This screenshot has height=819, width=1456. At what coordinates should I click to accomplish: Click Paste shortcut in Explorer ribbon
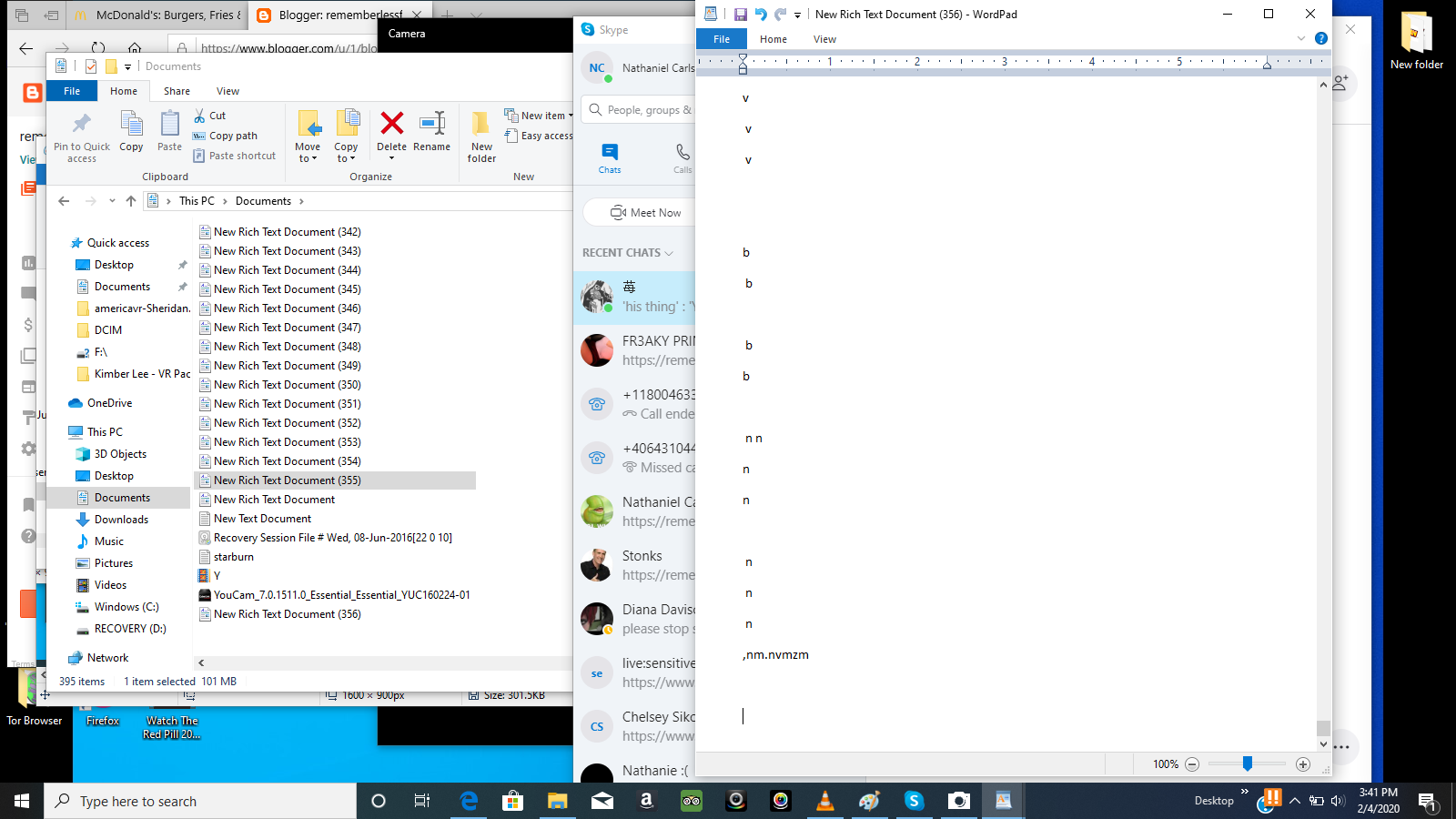click(x=234, y=156)
